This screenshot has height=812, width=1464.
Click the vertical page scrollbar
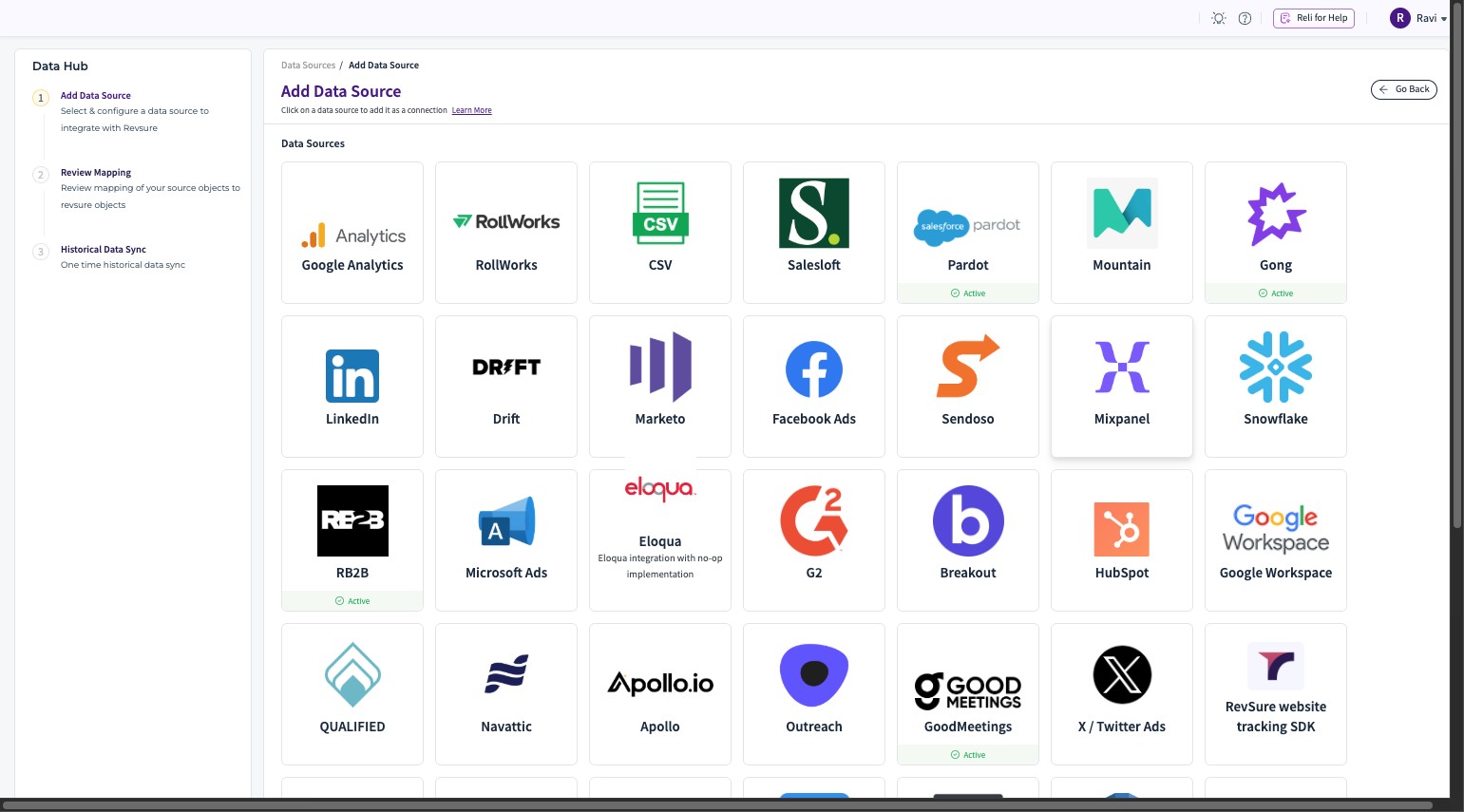[1458, 264]
